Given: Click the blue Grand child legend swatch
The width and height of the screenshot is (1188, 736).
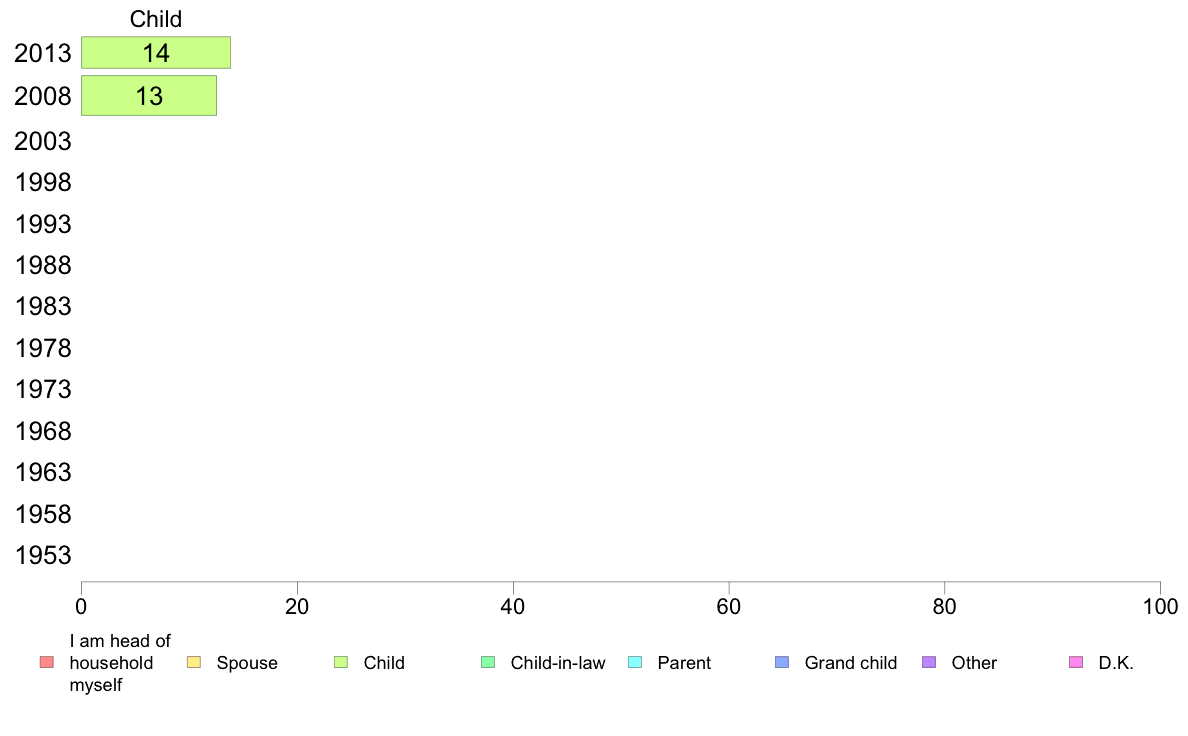Looking at the screenshot, I should 782,662.
